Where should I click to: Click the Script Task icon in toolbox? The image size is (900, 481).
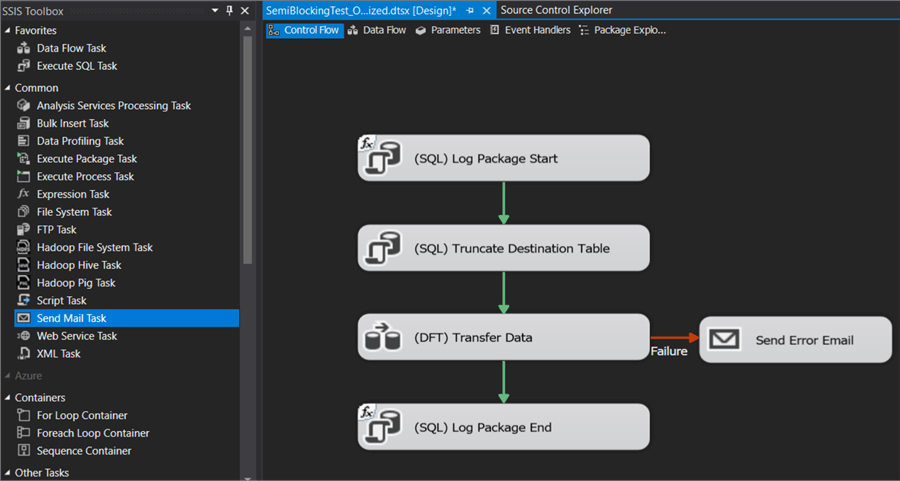(x=24, y=301)
